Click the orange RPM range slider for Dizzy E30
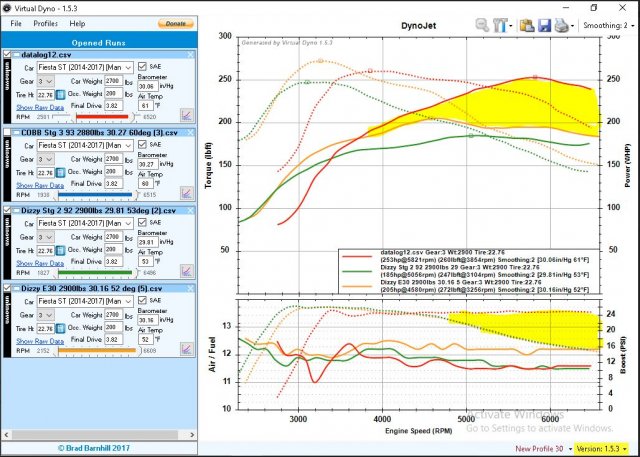640x457 pixels. point(97,351)
